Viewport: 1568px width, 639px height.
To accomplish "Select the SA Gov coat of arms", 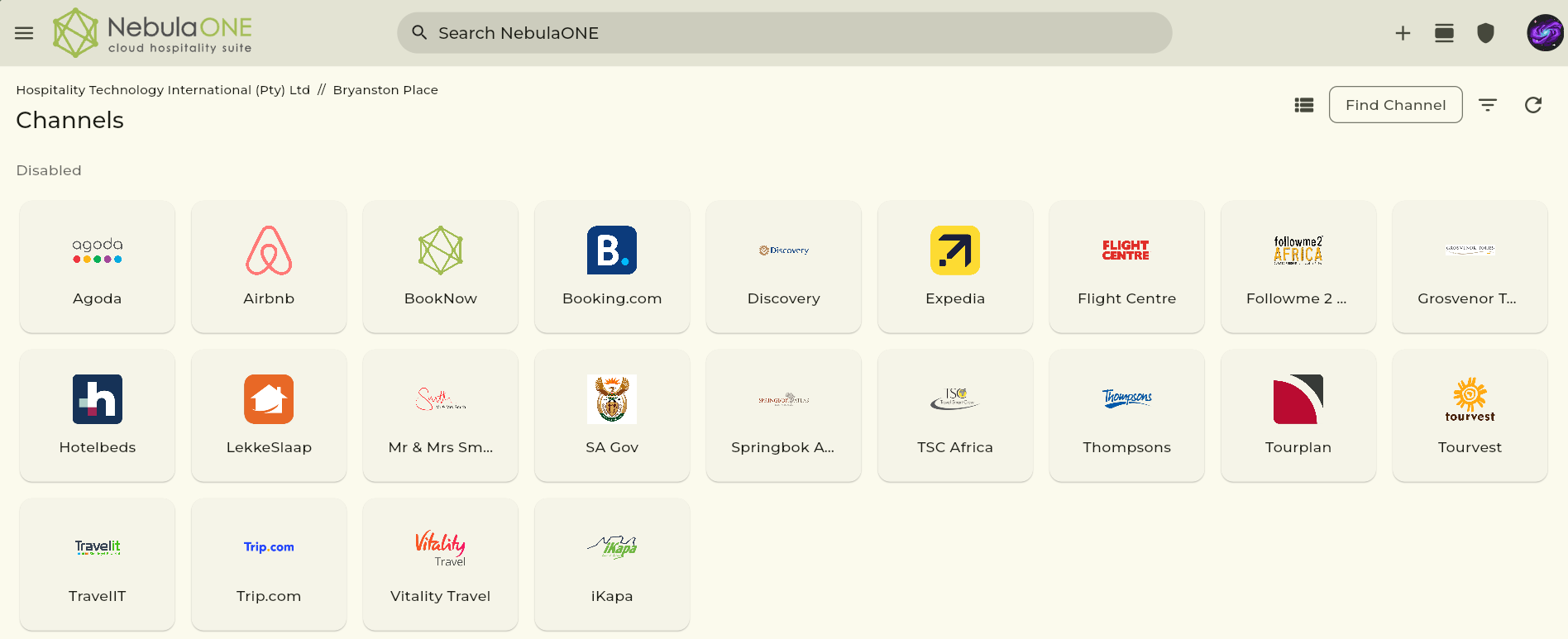I will pos(612,399).
